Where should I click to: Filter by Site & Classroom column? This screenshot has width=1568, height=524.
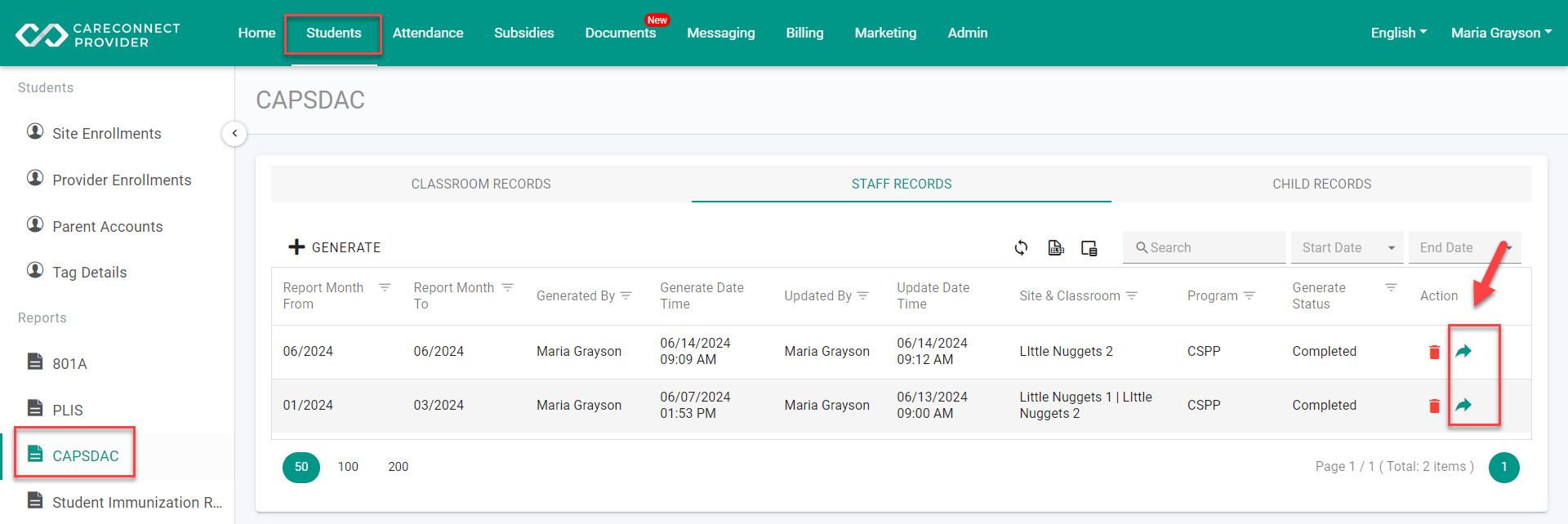1132,295
